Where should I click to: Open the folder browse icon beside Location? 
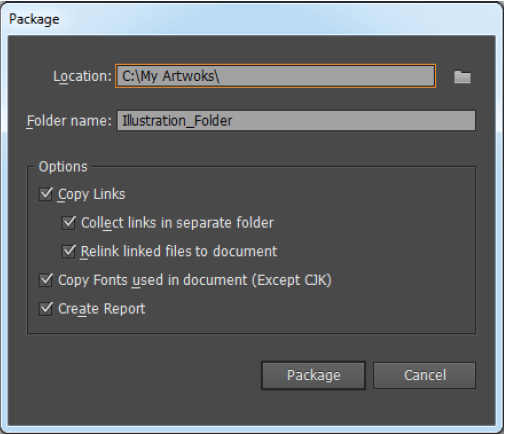[x=462, y=77]
